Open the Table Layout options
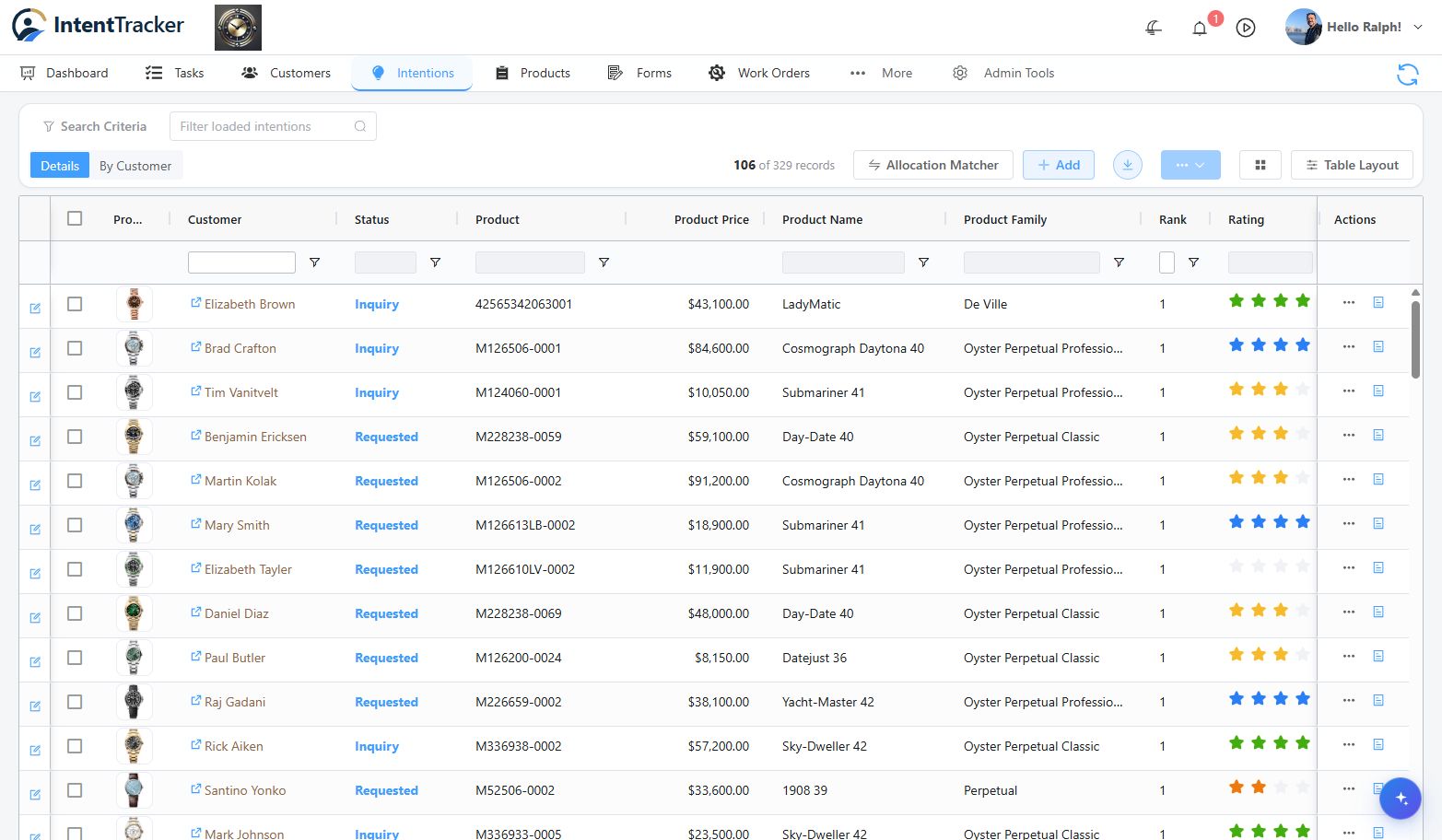 pyautogui.click(x=1352, y=165)
